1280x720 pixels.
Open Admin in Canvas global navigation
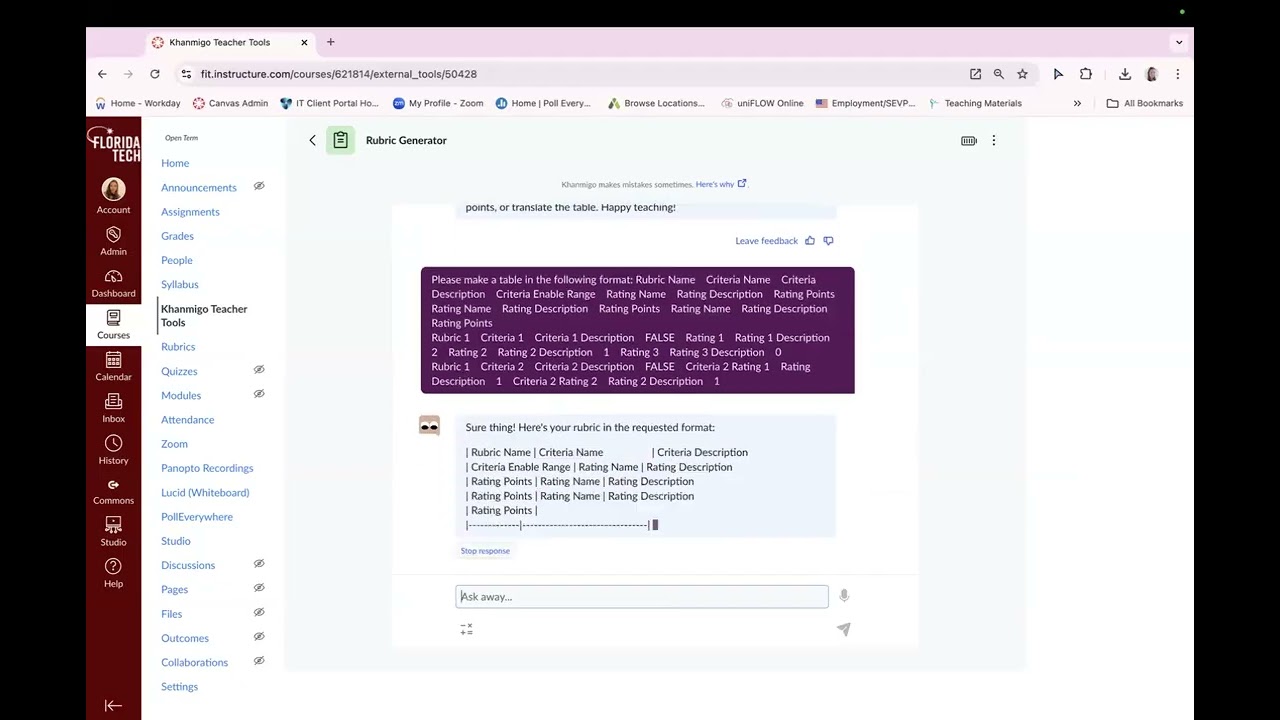tap(113, 241)
